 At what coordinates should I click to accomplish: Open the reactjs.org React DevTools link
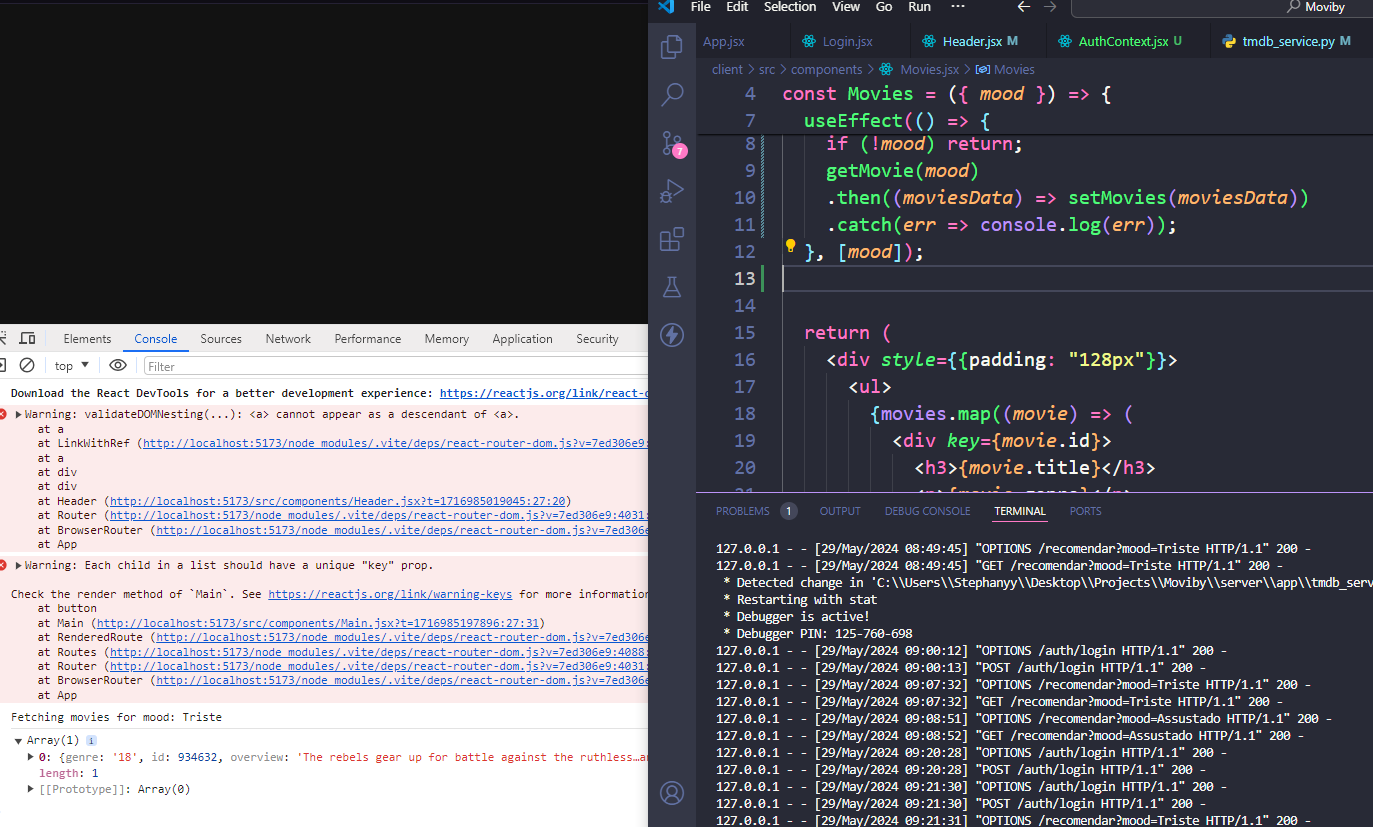[x=544, y=393]
